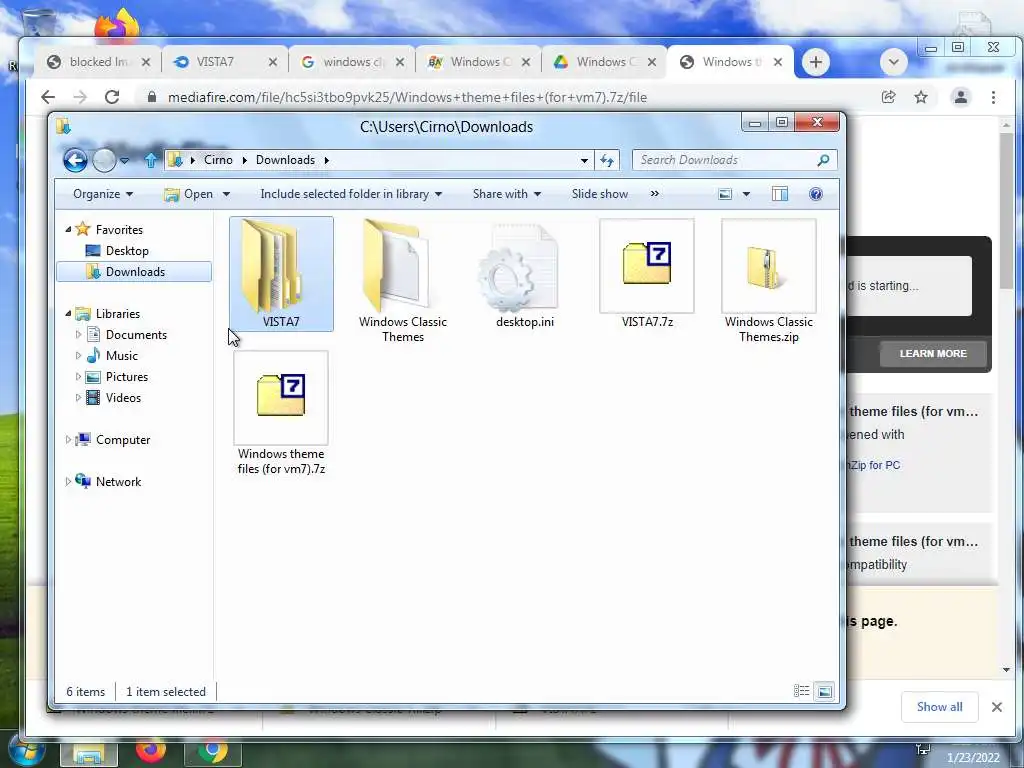Open Chrome tab search dropdown
This screenshot has width=1024, height=768.
click(x=893, y=62)
